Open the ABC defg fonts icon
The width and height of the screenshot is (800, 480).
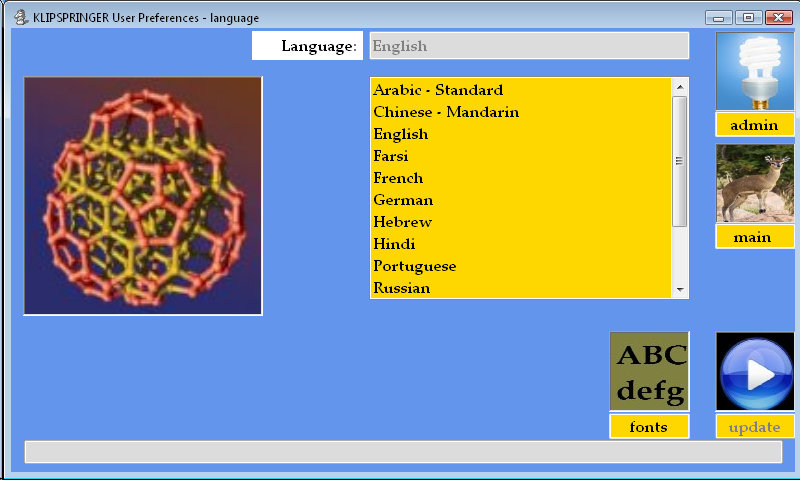coord(649,371)
